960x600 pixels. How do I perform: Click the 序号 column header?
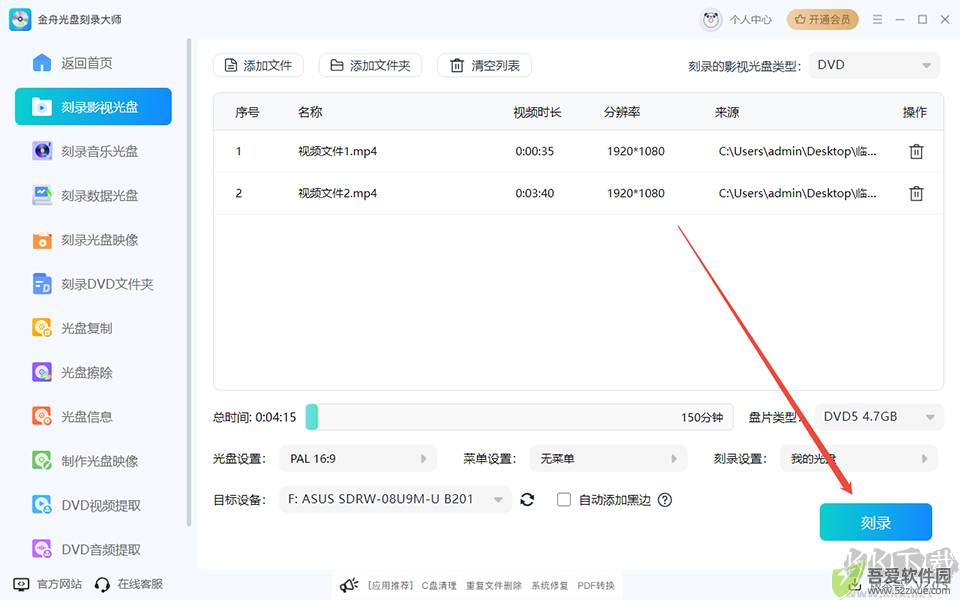tap(247, 112)
